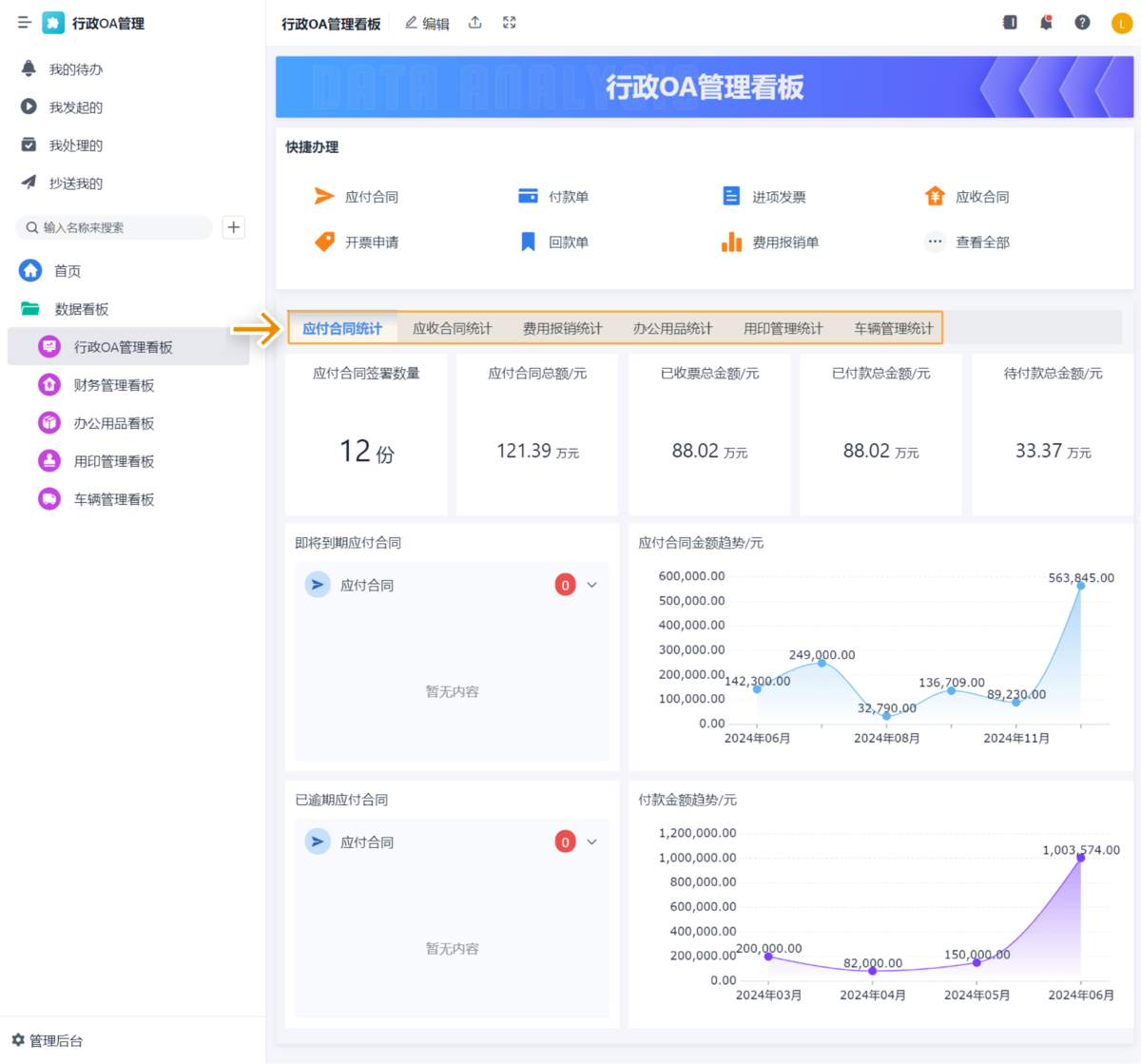Viewport: 1141px width, 1064px height.
Task: Click the 应付合同签署数量 12 份 card
Action: pos(366,435)
